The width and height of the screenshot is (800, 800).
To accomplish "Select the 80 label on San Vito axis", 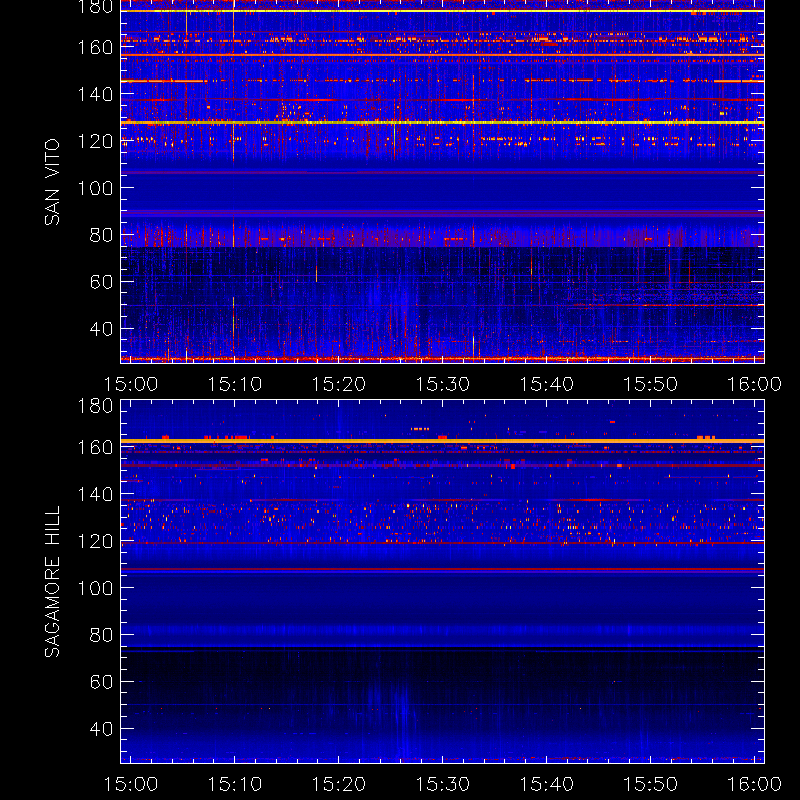I will (x=101, y=235).
